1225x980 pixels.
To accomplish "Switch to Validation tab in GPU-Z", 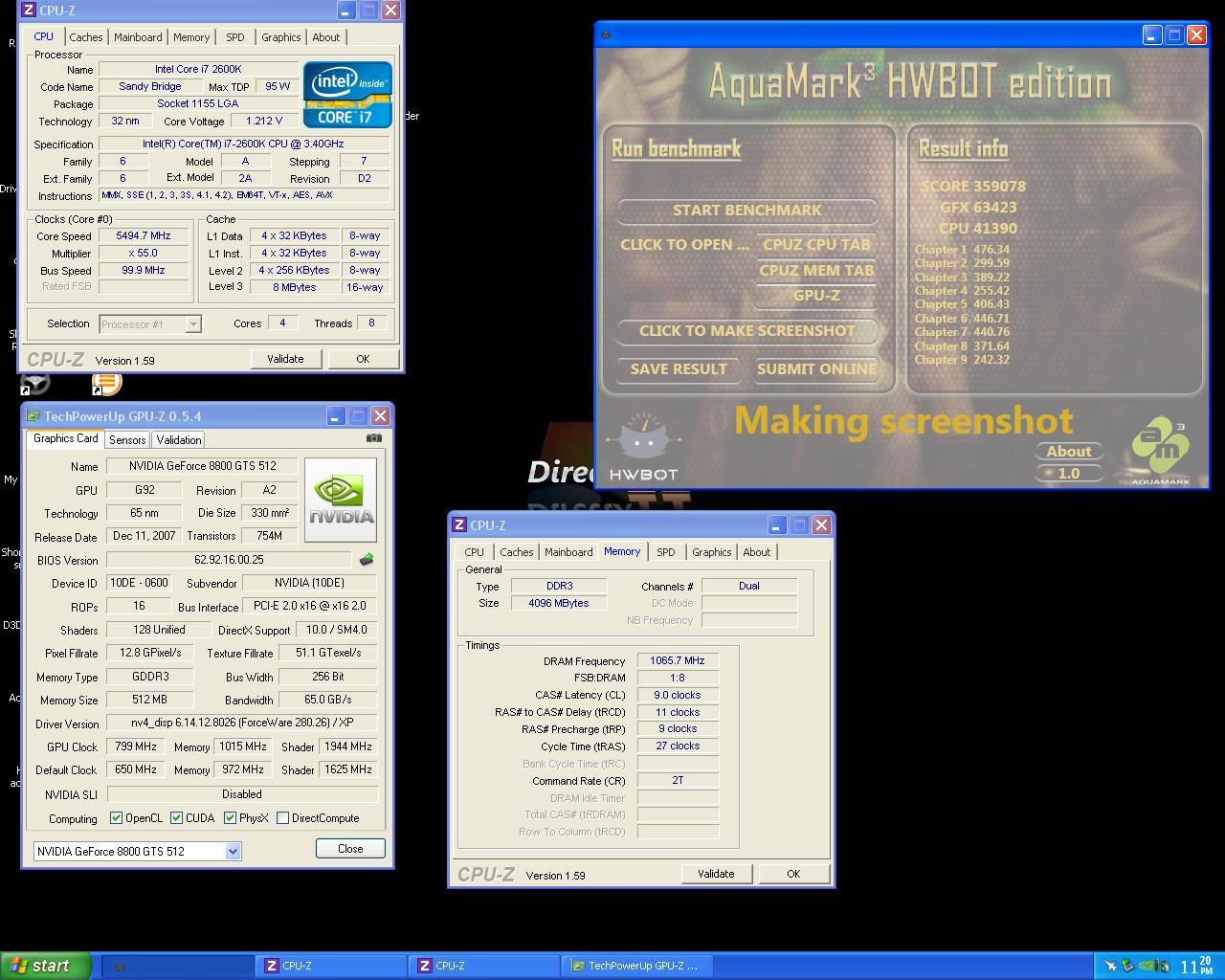I will pos(179,440).
